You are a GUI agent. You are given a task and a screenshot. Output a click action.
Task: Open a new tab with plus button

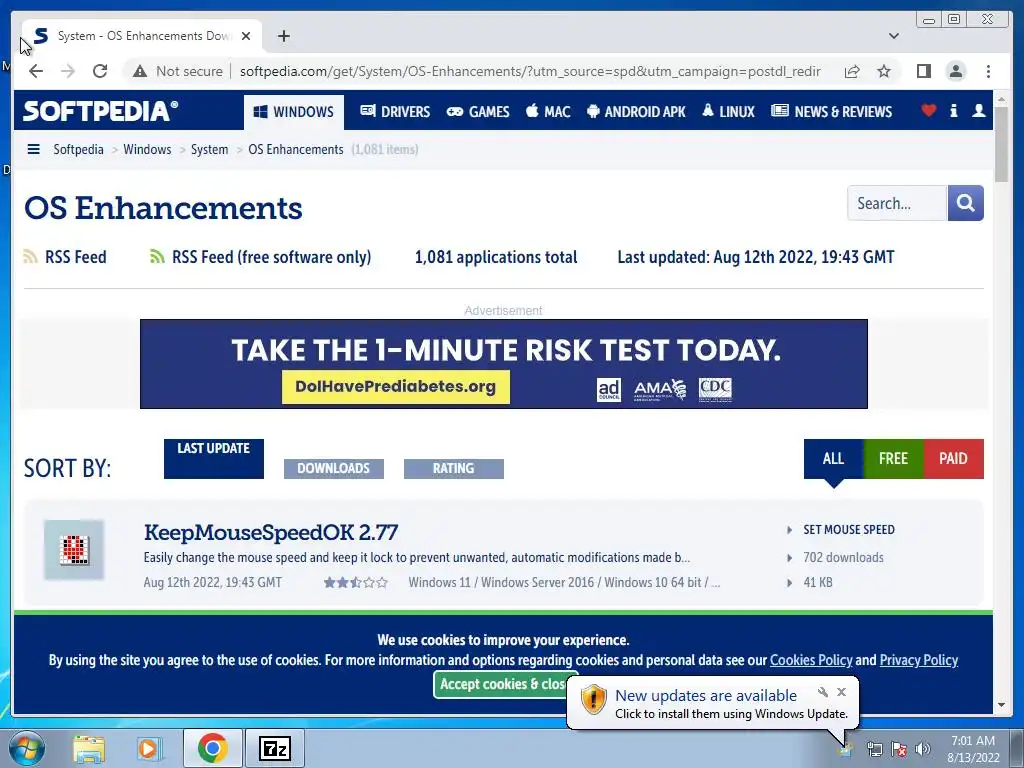tap(283, 36)
